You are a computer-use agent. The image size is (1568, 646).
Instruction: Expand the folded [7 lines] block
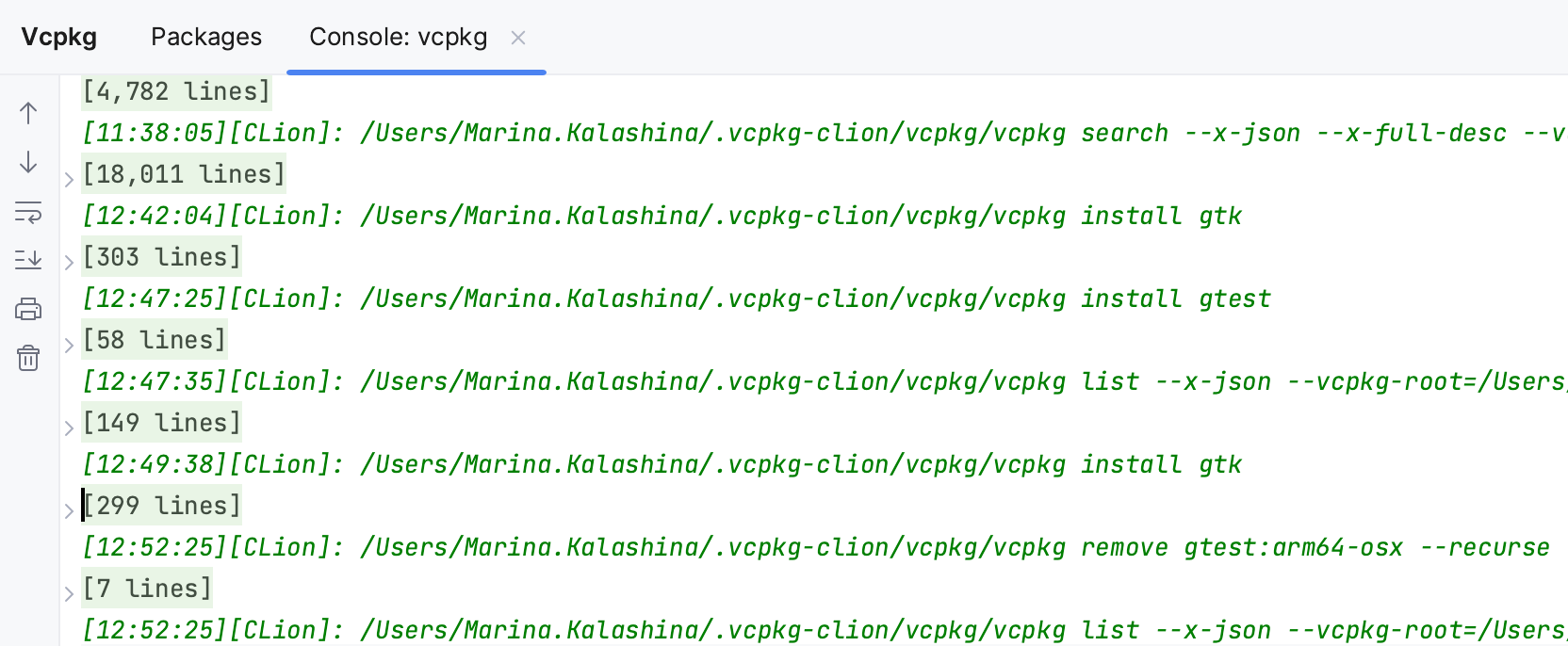[x=69, y=593]
